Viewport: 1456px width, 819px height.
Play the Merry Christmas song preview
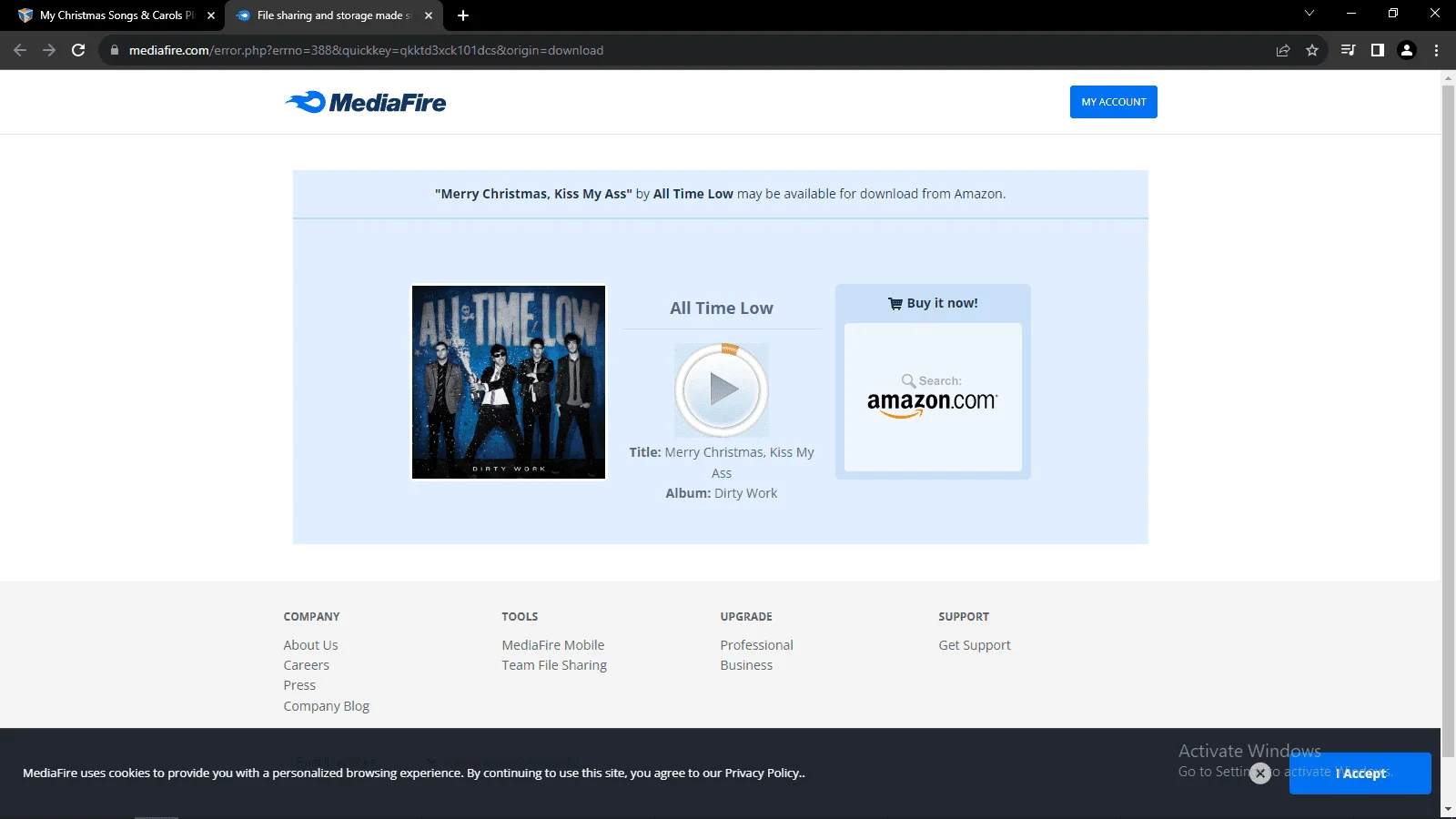[722, 389]
